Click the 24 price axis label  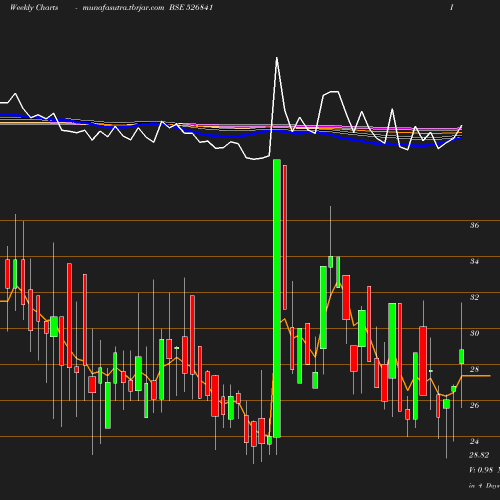(474, 441)
